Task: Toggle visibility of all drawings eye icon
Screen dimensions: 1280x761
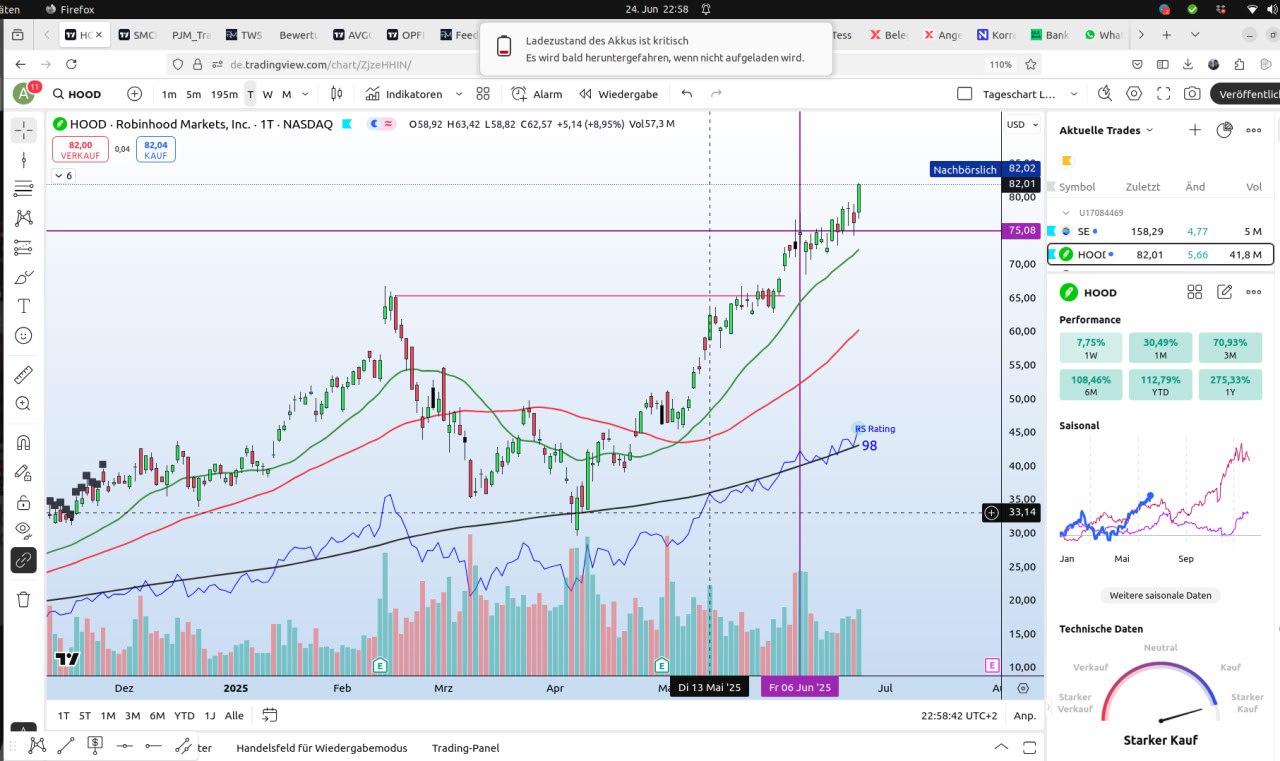Action: (24, 530)
